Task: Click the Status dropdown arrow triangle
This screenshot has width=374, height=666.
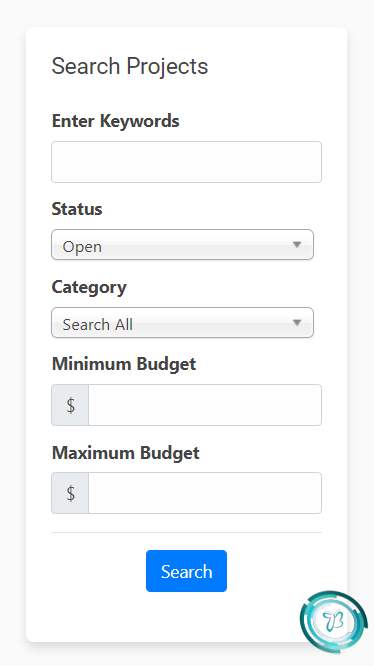Action: point(297,245)
